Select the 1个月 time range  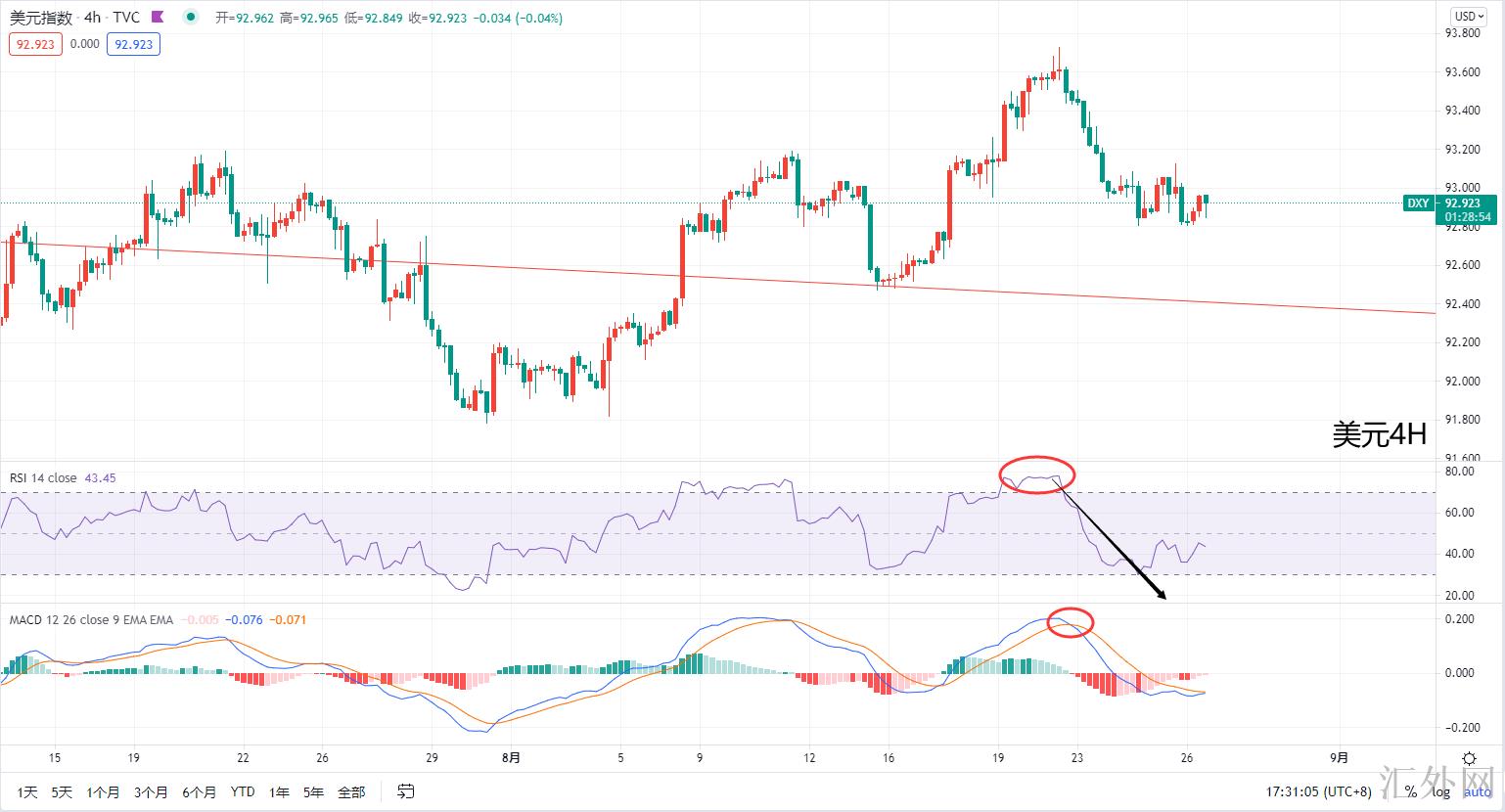[x=103, y=791]
